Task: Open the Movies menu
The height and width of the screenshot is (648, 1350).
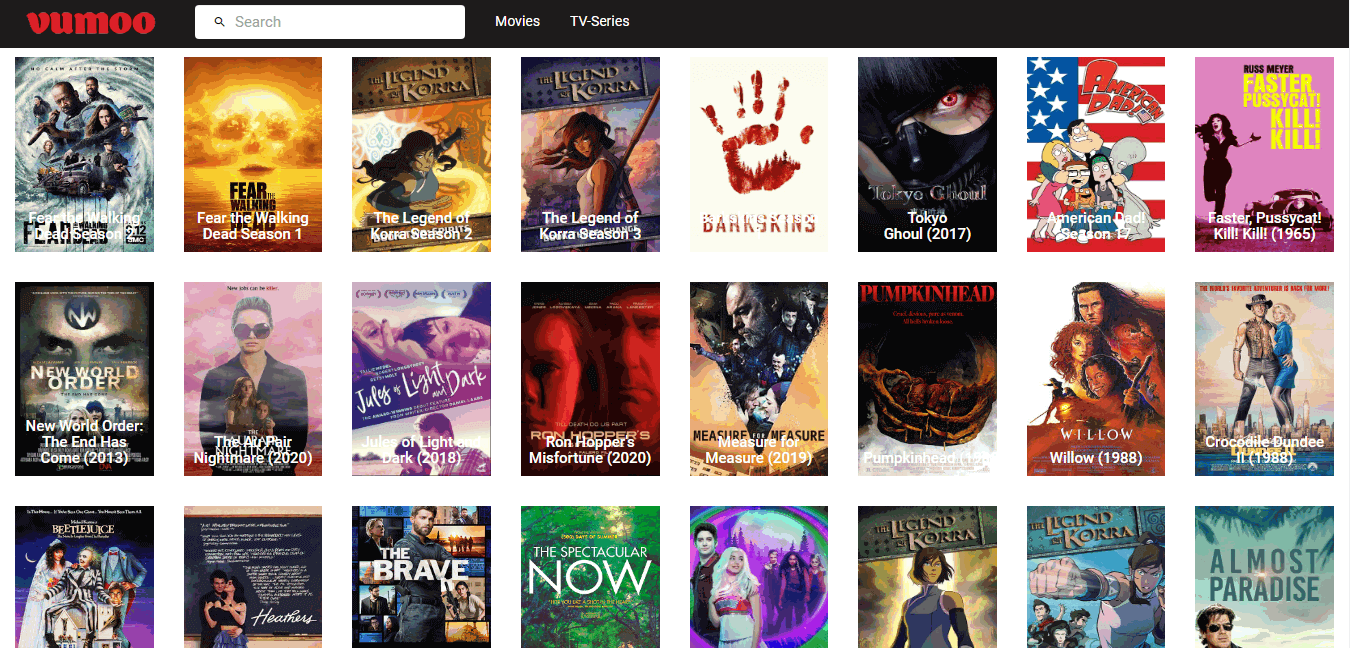Action: click(x=517, y=21)
